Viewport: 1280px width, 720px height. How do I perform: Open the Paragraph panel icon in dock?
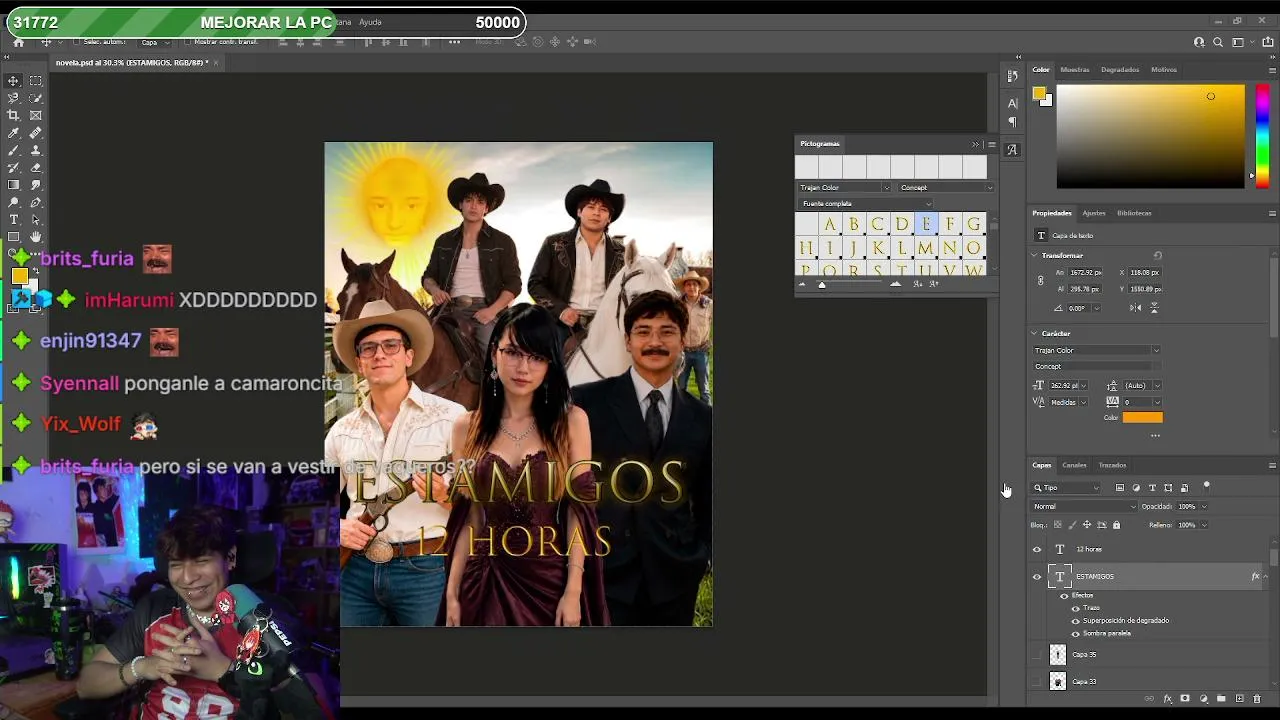click(x=1012, y=122)
